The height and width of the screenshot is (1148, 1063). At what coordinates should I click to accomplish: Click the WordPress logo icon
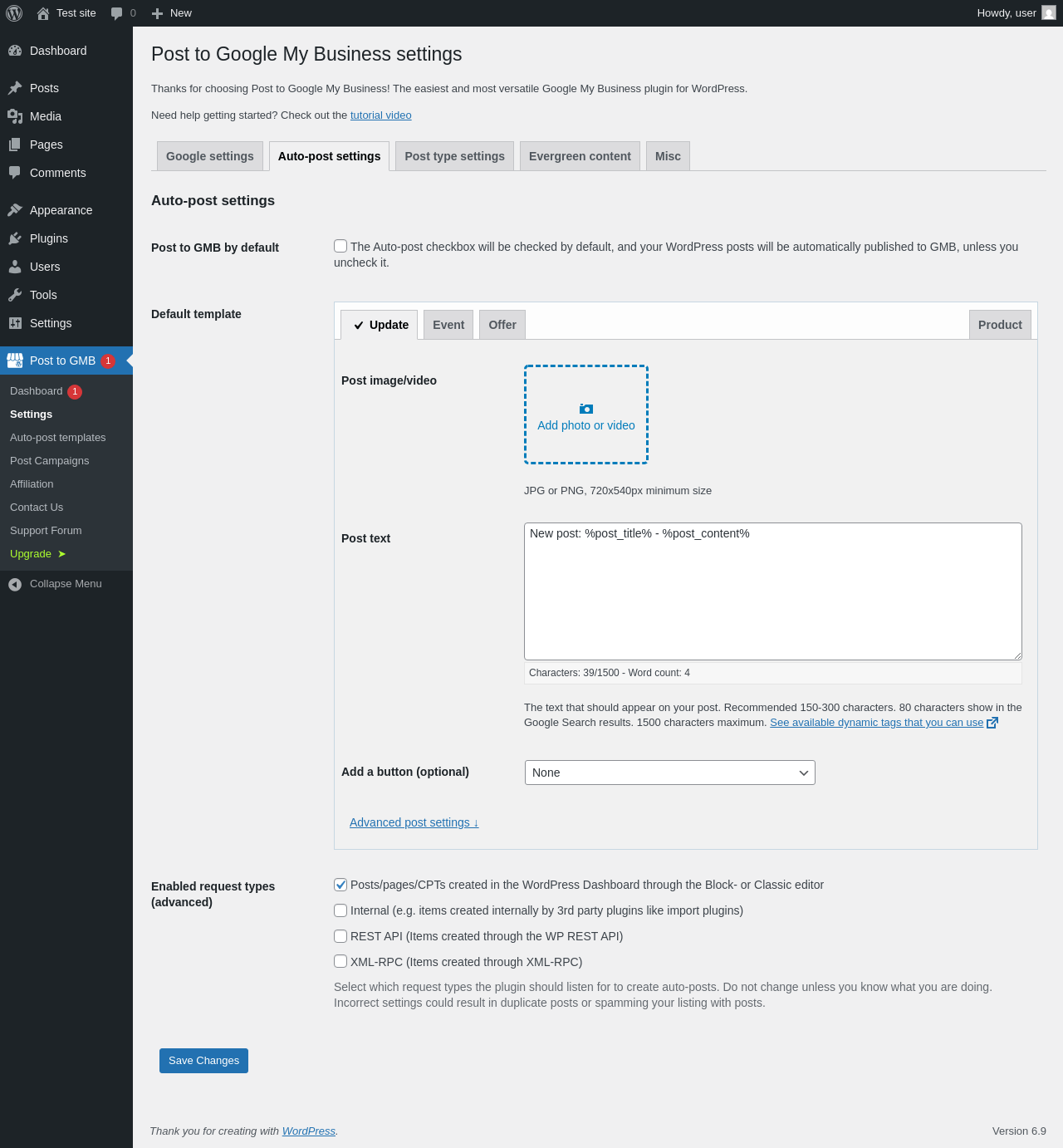(x=14, y=13)
